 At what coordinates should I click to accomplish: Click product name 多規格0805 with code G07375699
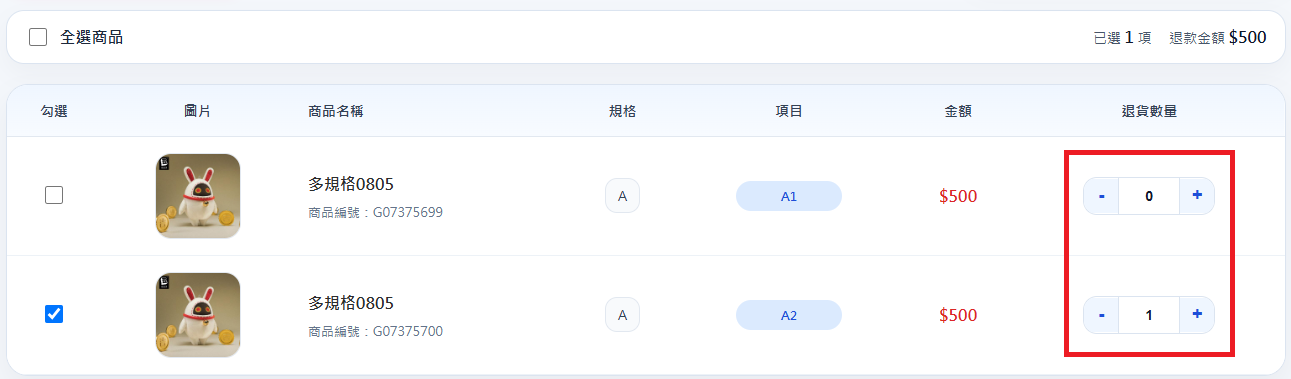coord(351,184)
